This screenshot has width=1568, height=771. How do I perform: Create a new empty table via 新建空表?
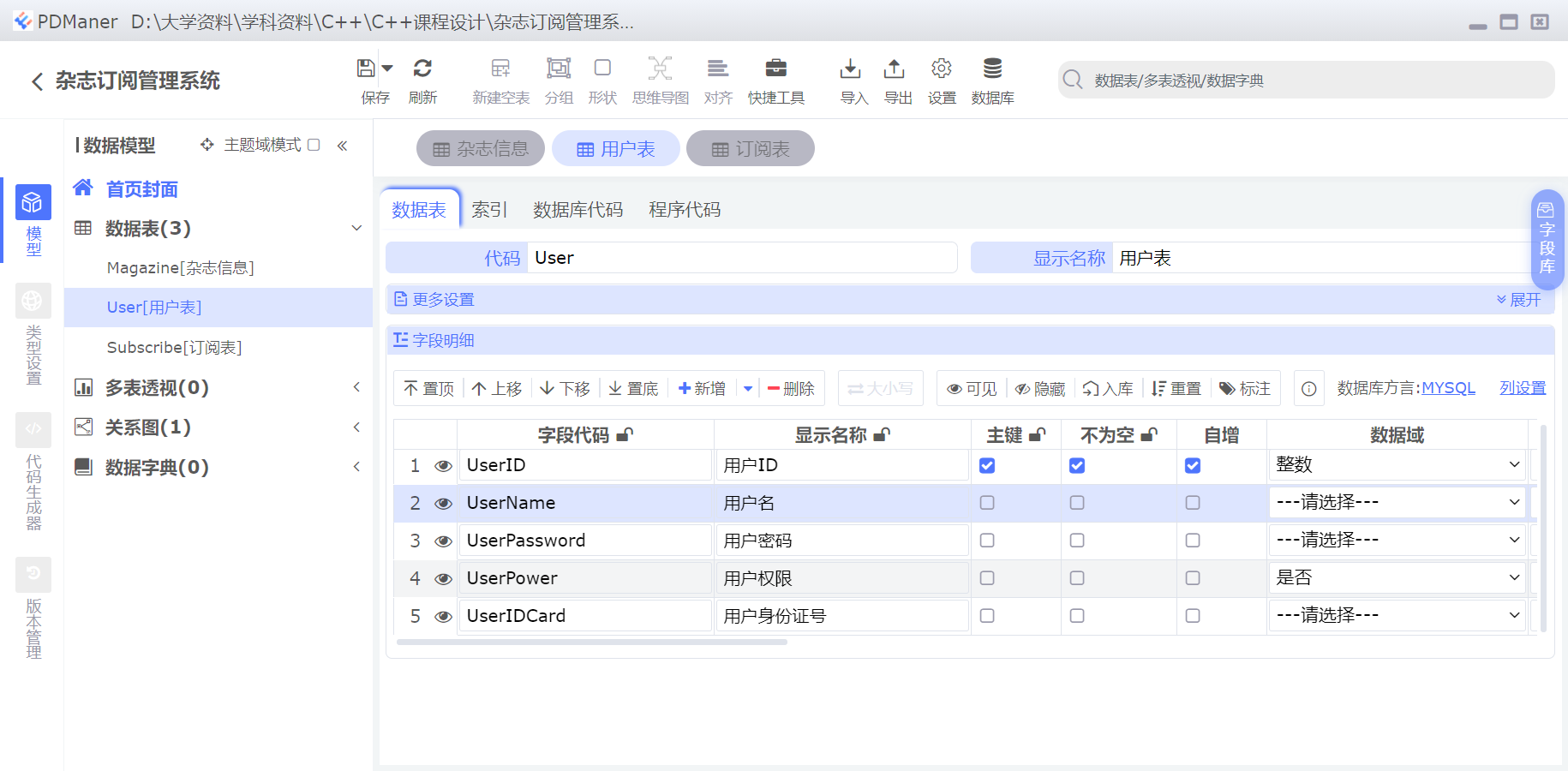[500, 79]
